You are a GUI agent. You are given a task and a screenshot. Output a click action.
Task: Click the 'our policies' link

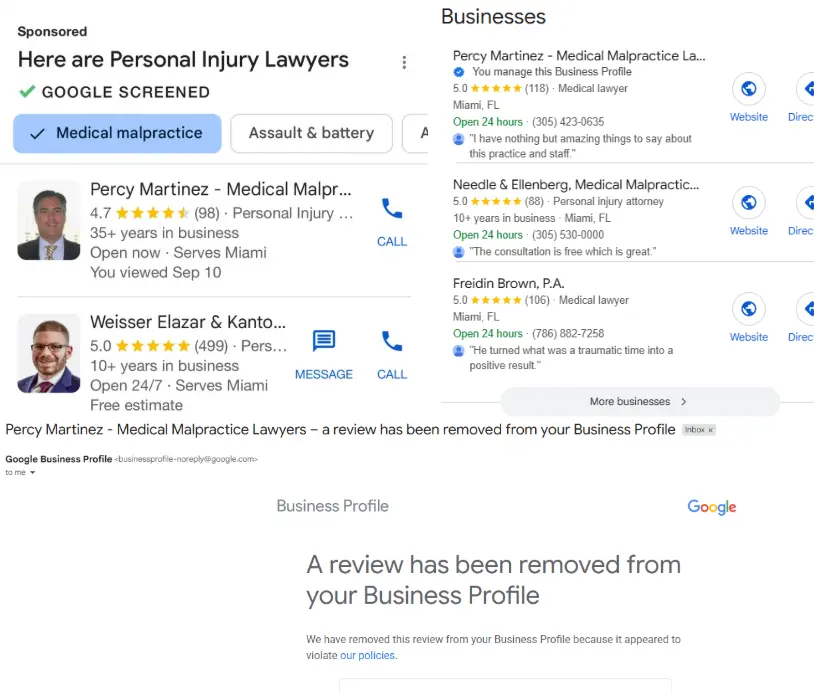(367, 656)
